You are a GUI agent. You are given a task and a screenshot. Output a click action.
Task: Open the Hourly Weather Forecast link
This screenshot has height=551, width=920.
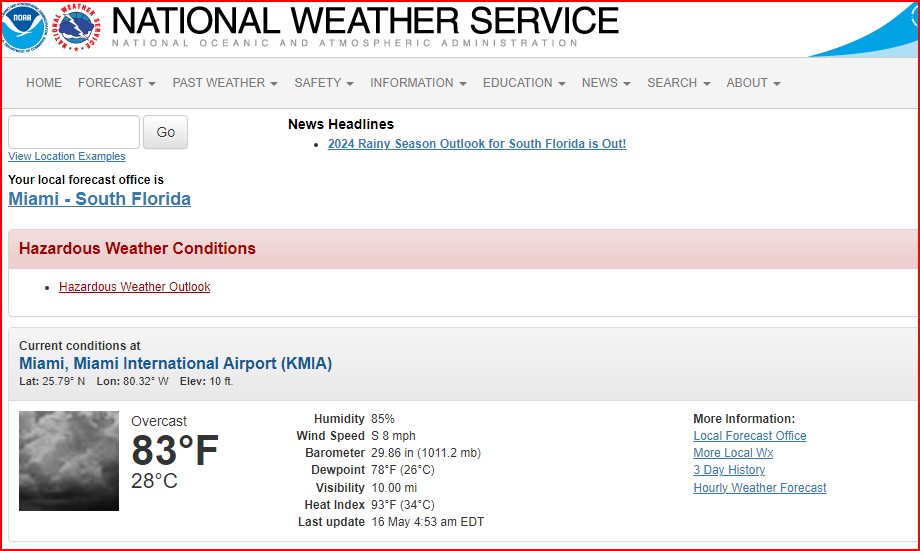point(759,488)
